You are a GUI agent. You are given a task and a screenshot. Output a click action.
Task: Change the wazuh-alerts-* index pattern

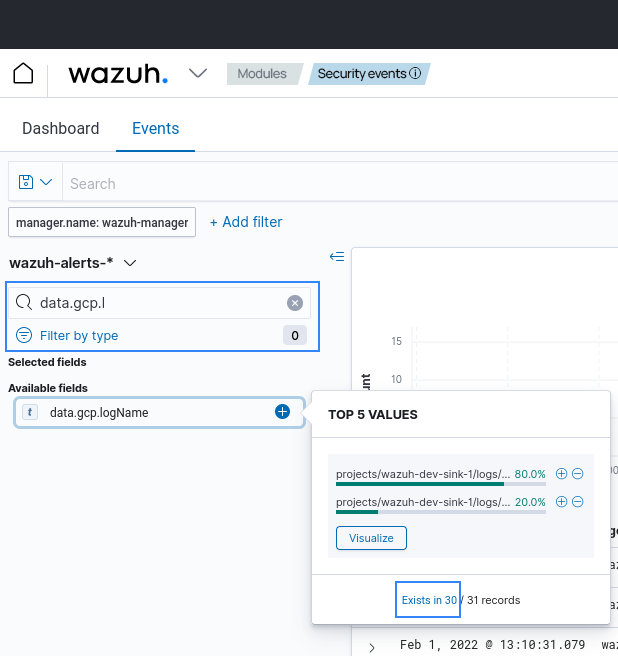pos(73,263)
